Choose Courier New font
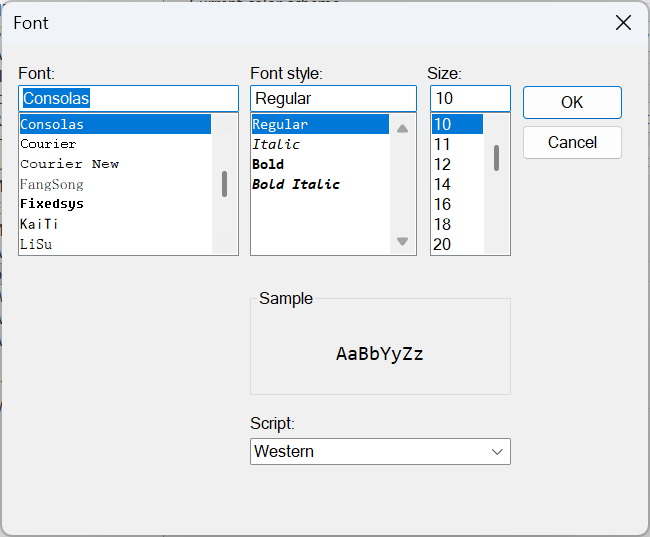The width and height of the screenshot is (650, 537). [x=115, y=164]
